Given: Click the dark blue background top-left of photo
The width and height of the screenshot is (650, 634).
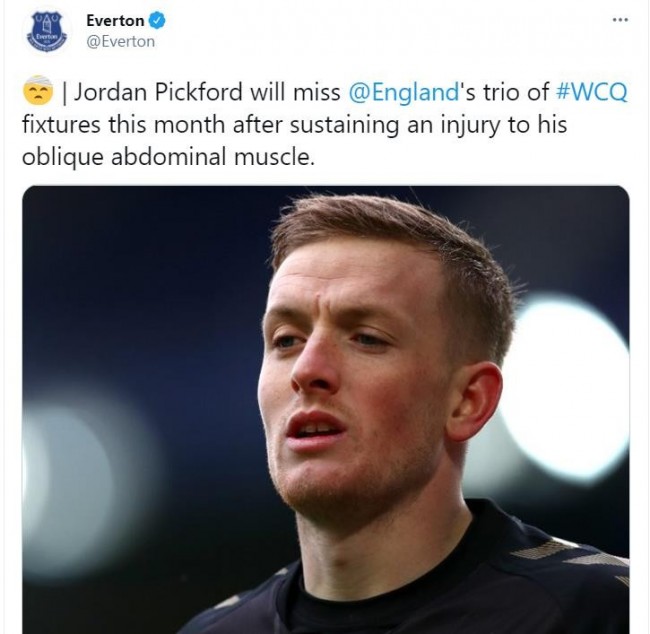Looking at the screenshot, I should 124,249.
